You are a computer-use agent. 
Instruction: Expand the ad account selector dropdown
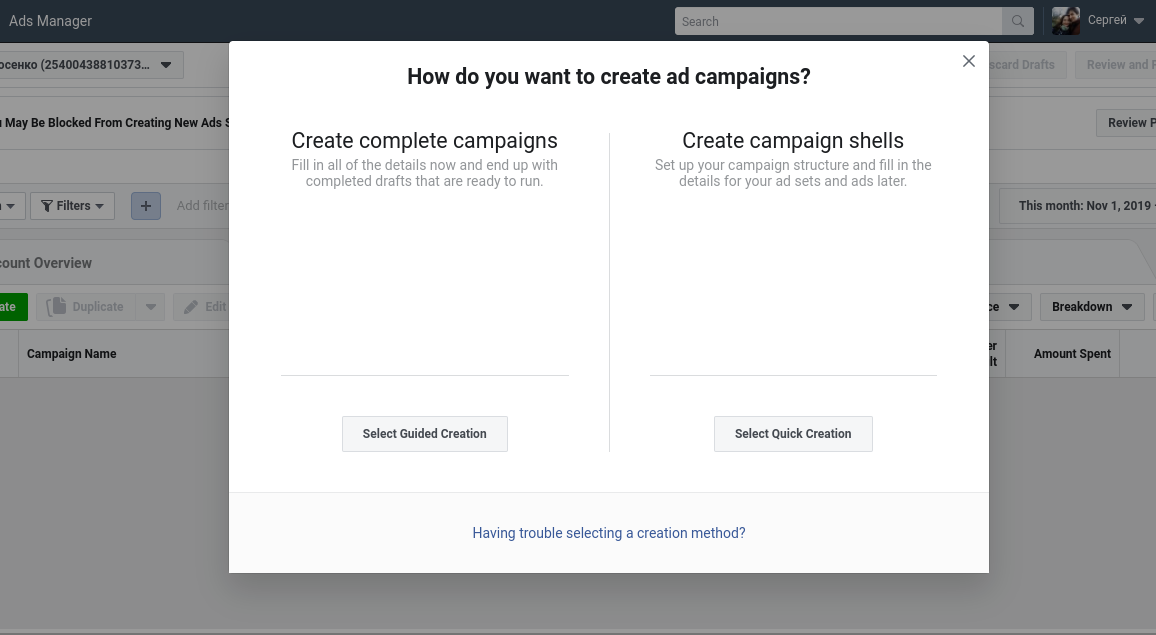(x=166, y=65)
